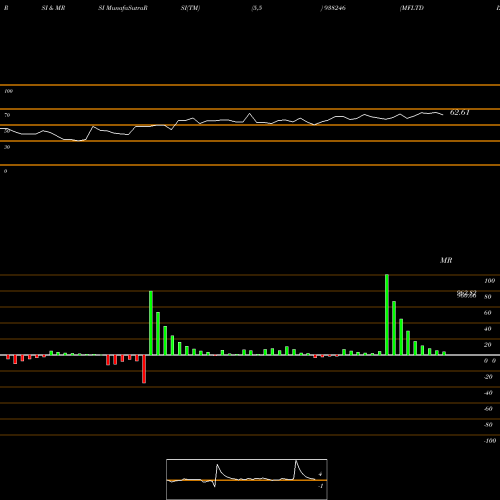Screen dimensions: 500x500
Task: Click the 'SI MunafaSutraR' header text
Action: 123,8
